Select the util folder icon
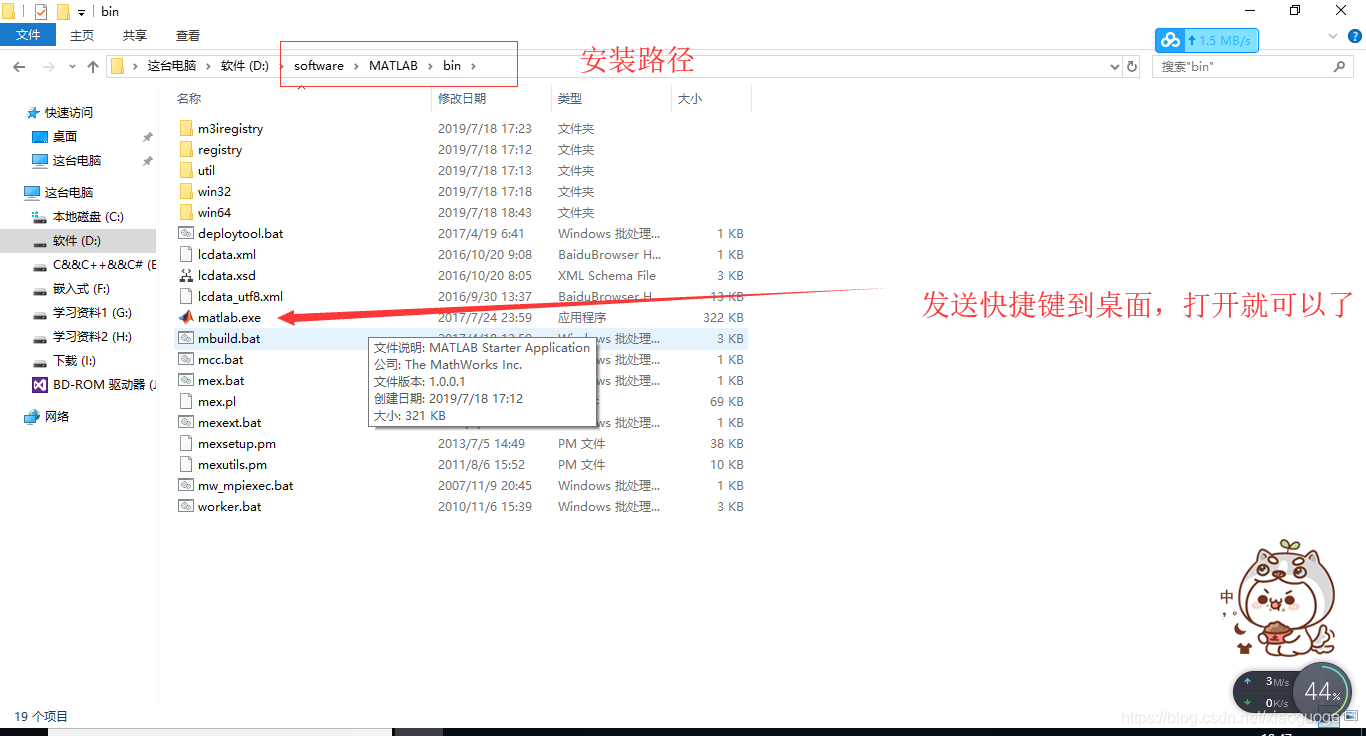The width and height of the screenshot is (1366, 736). 185,170
